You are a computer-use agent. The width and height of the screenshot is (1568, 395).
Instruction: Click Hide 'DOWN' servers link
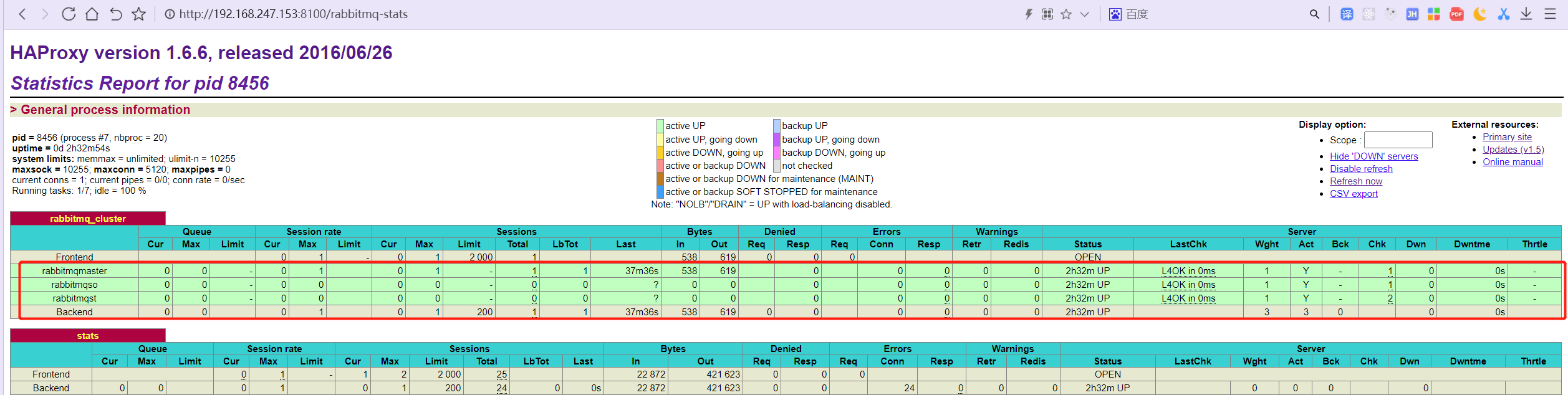pos(1373,156)
